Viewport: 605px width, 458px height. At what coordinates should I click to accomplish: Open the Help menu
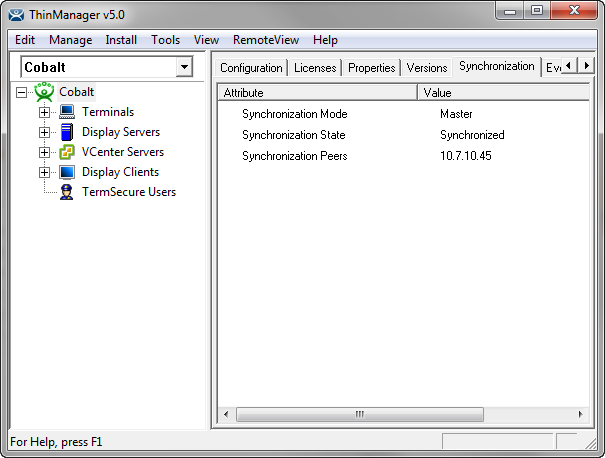coord(325,40)
